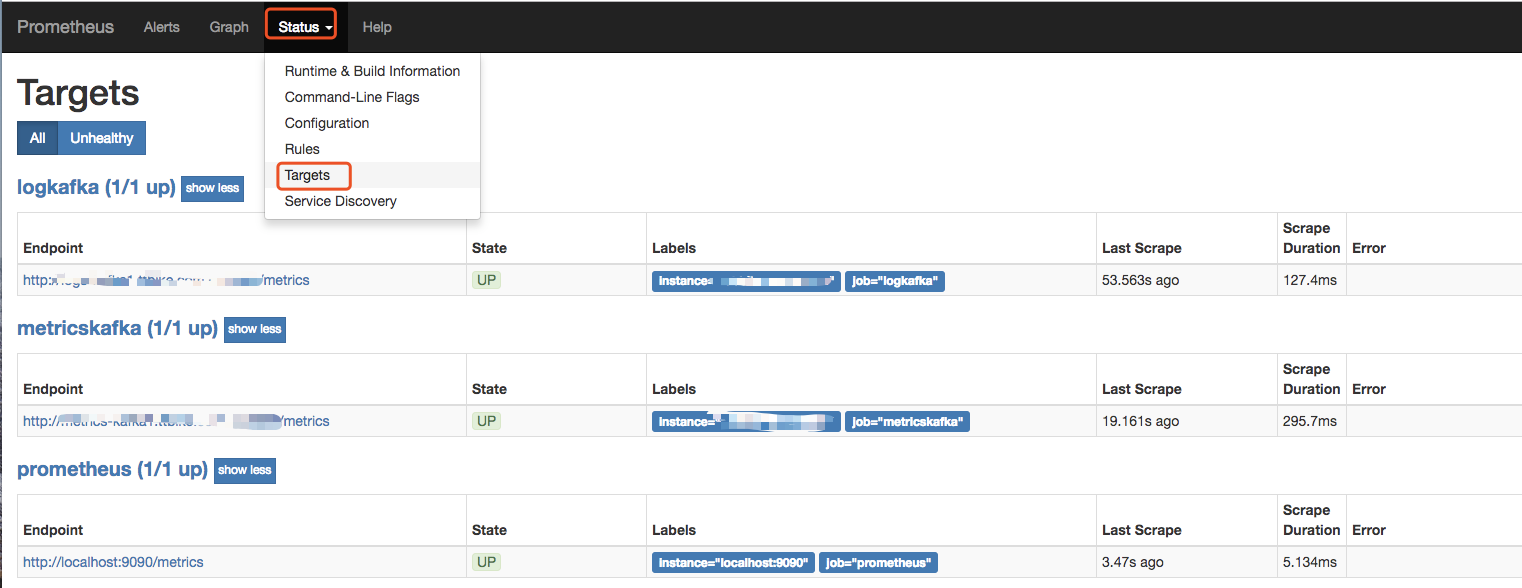The height and width of the screenshot is (588, 1522).
Task: Open the metricskafka metrics endpoint link
Action: pyautogui.click(x=176, y=421)
